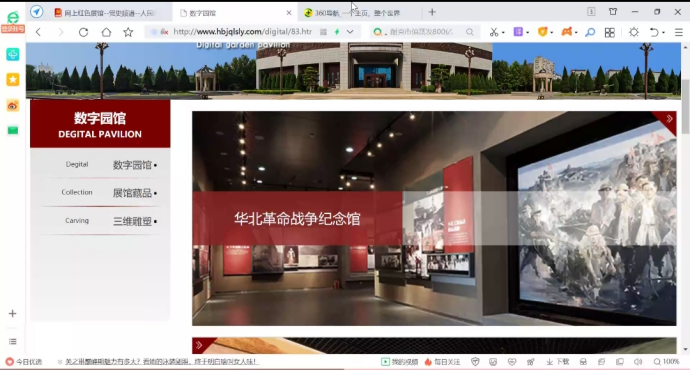The width and height of the screenshot is (690, 370).
Task: Open the 展馆藏品 Collection menu item
Action: pos(100,193)
